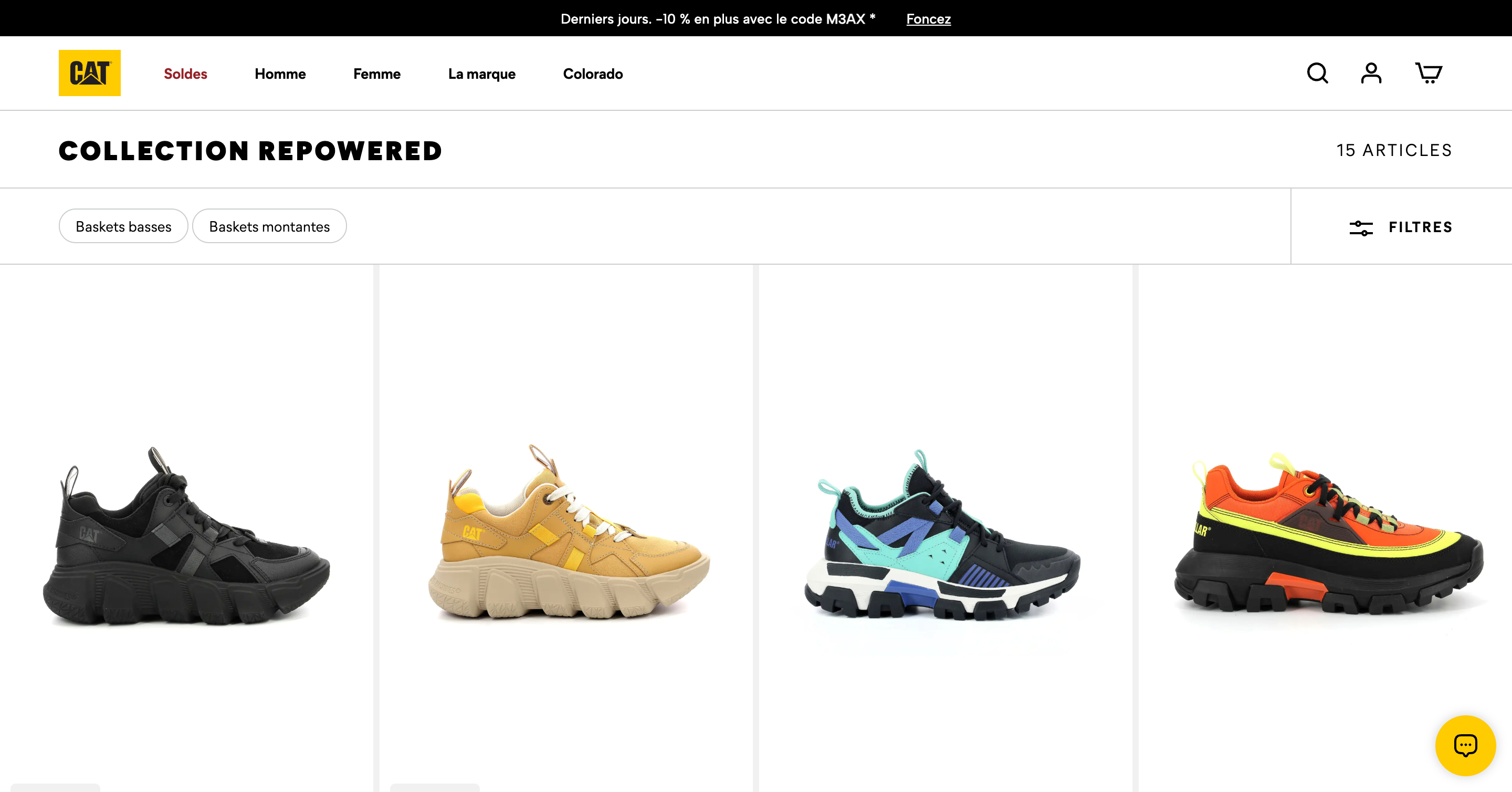Viewport: 1512px width, 792px height.
Task: Toggle the Baskets basses filter chip
Action: pyautogui.click(x=123, y=226)
